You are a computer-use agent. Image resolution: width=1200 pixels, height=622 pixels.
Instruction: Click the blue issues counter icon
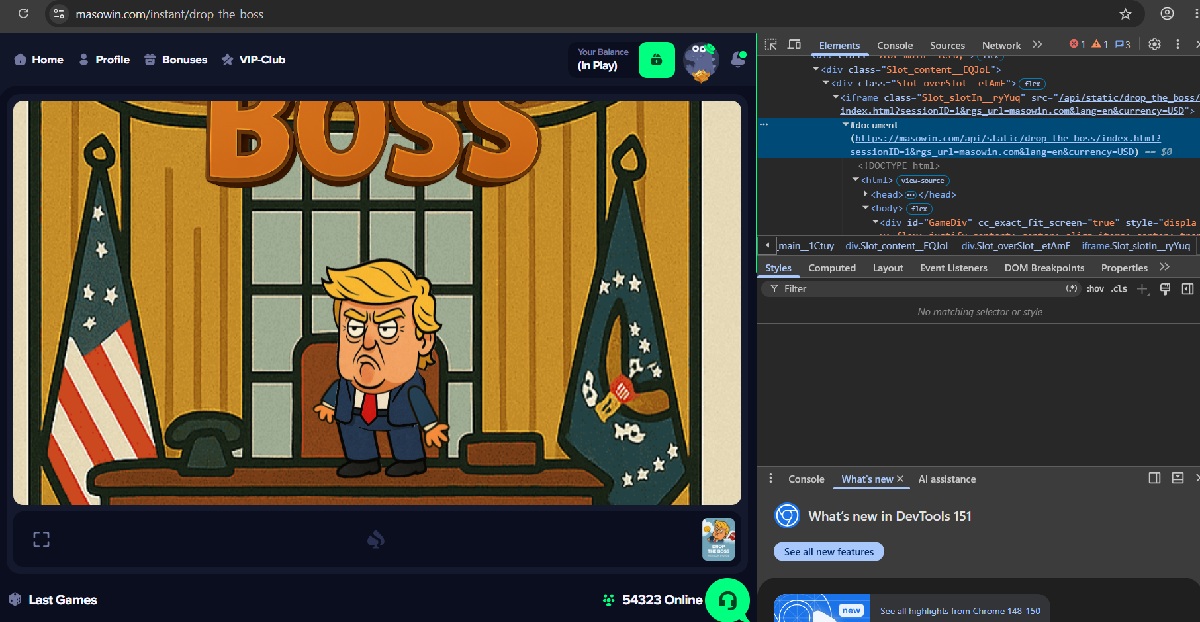pos(1122,44)
